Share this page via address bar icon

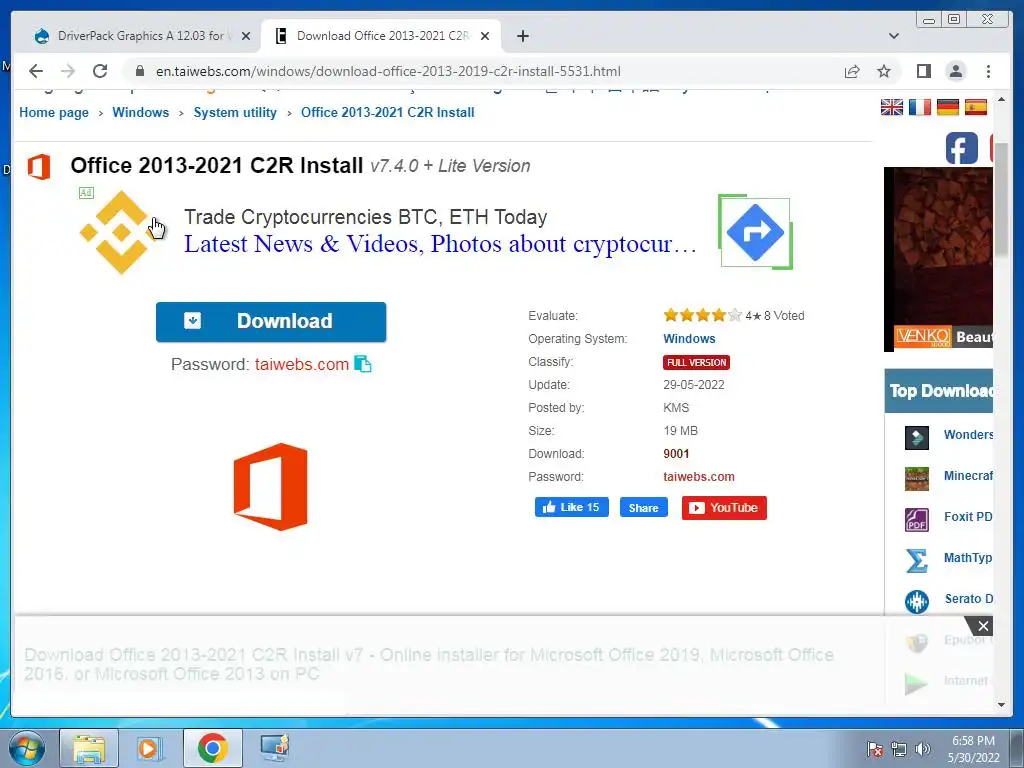pyautogui.click(x=852, y=71)
